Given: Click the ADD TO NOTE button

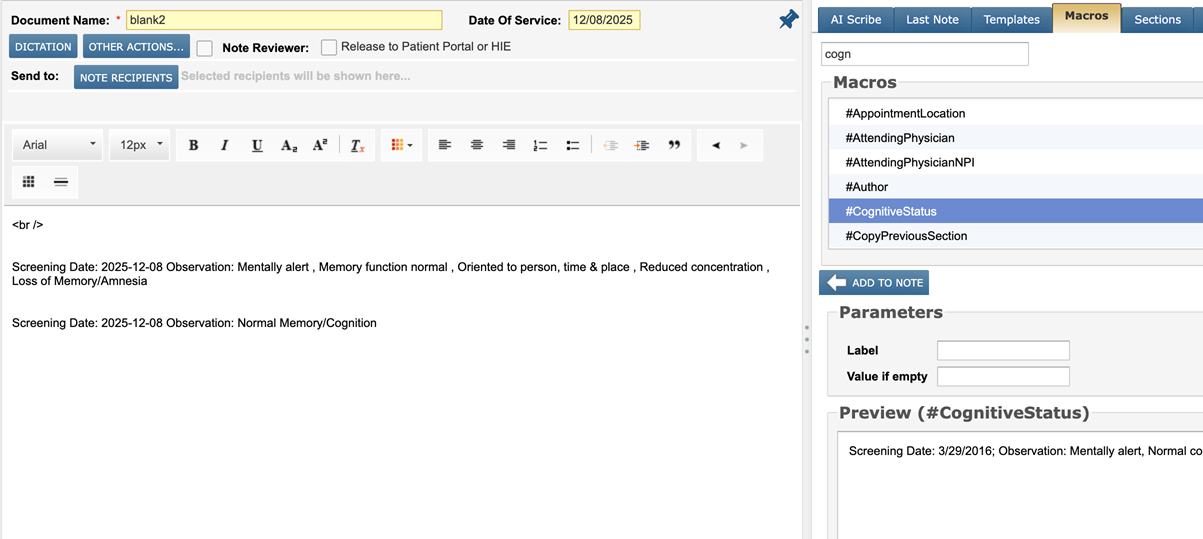Looking at the screenshot, I should 874,283.
